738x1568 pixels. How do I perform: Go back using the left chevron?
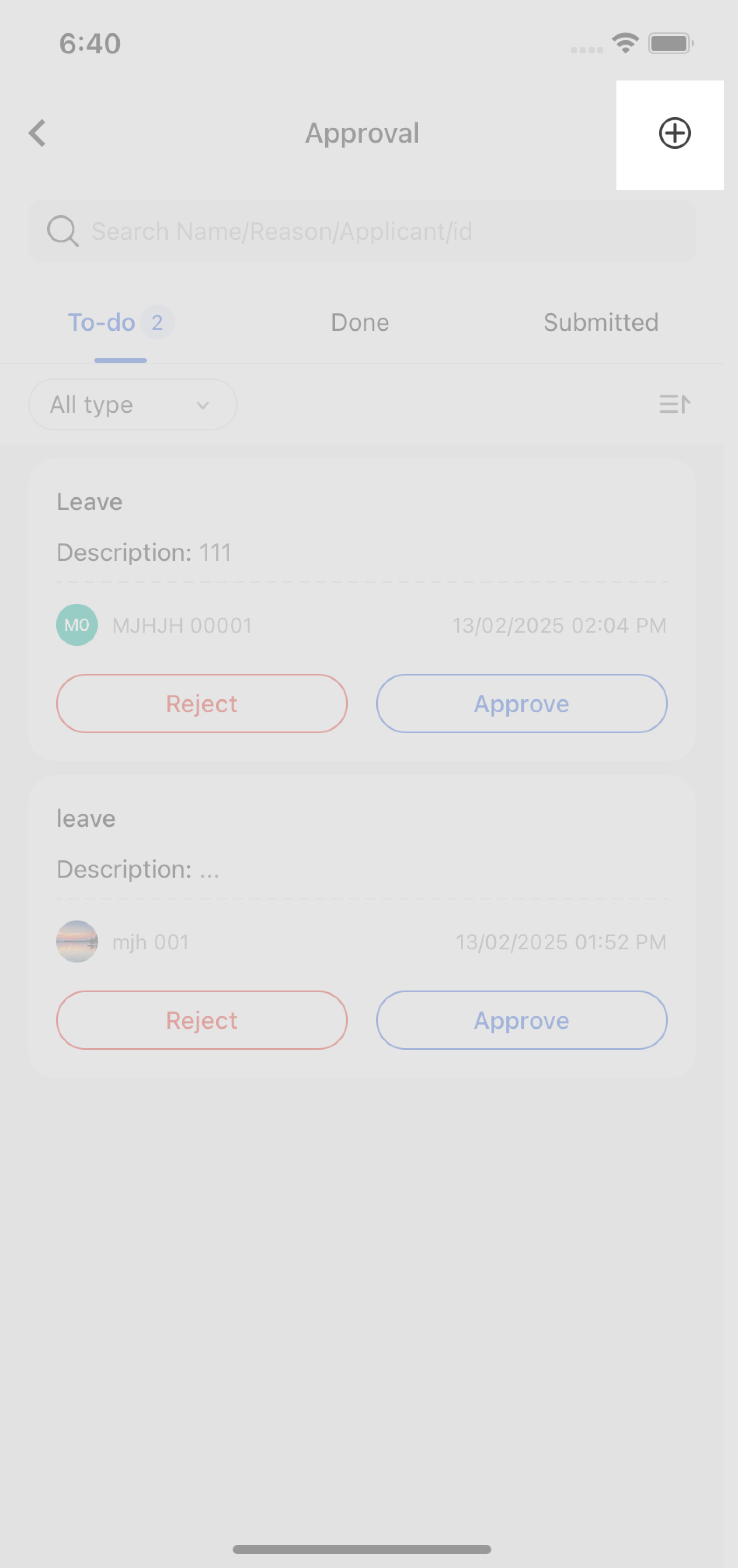click(38, 133)
